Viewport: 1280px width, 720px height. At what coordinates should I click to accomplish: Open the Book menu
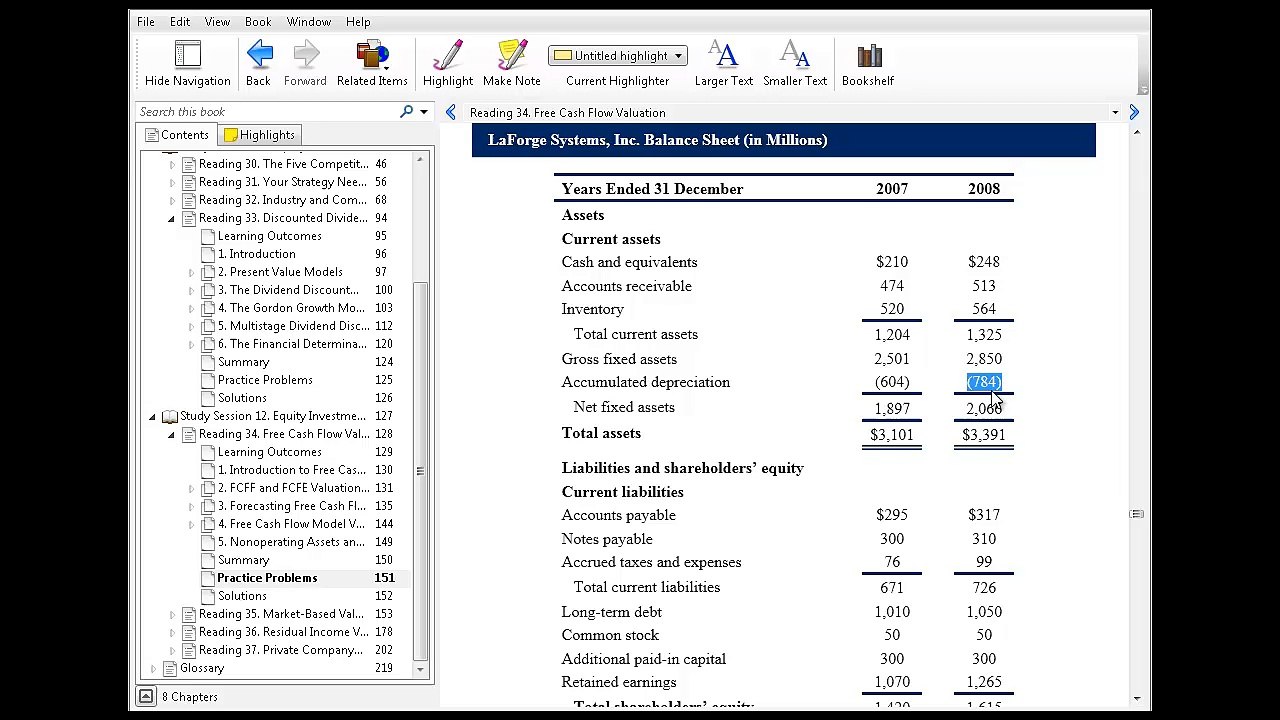(x=258, y=22)
